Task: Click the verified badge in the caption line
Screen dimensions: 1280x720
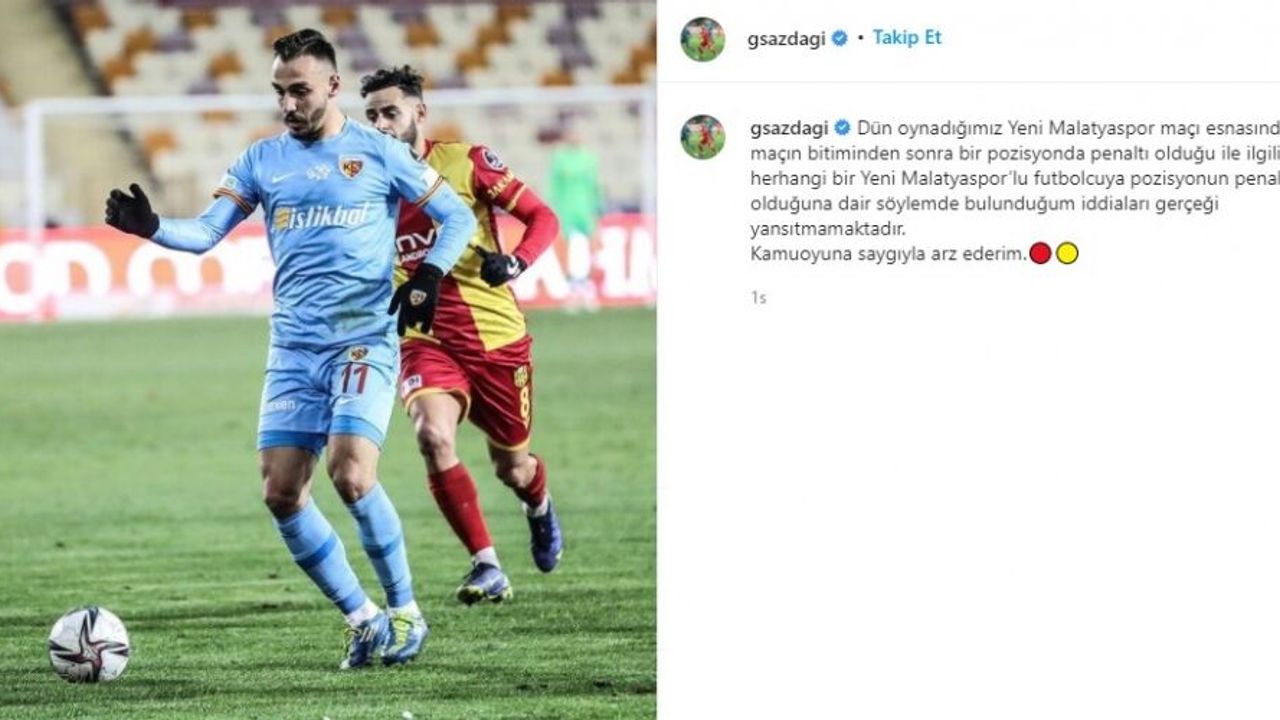Action: [x=842, y=128]
